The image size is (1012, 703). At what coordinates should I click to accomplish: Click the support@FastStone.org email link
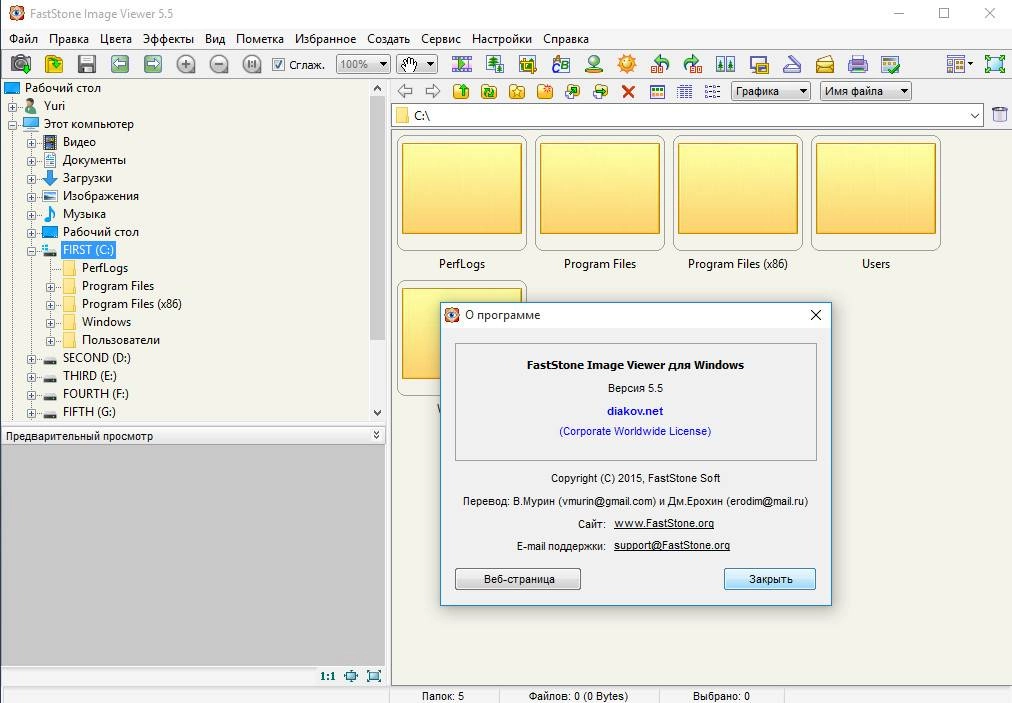[x=671, y=545]
